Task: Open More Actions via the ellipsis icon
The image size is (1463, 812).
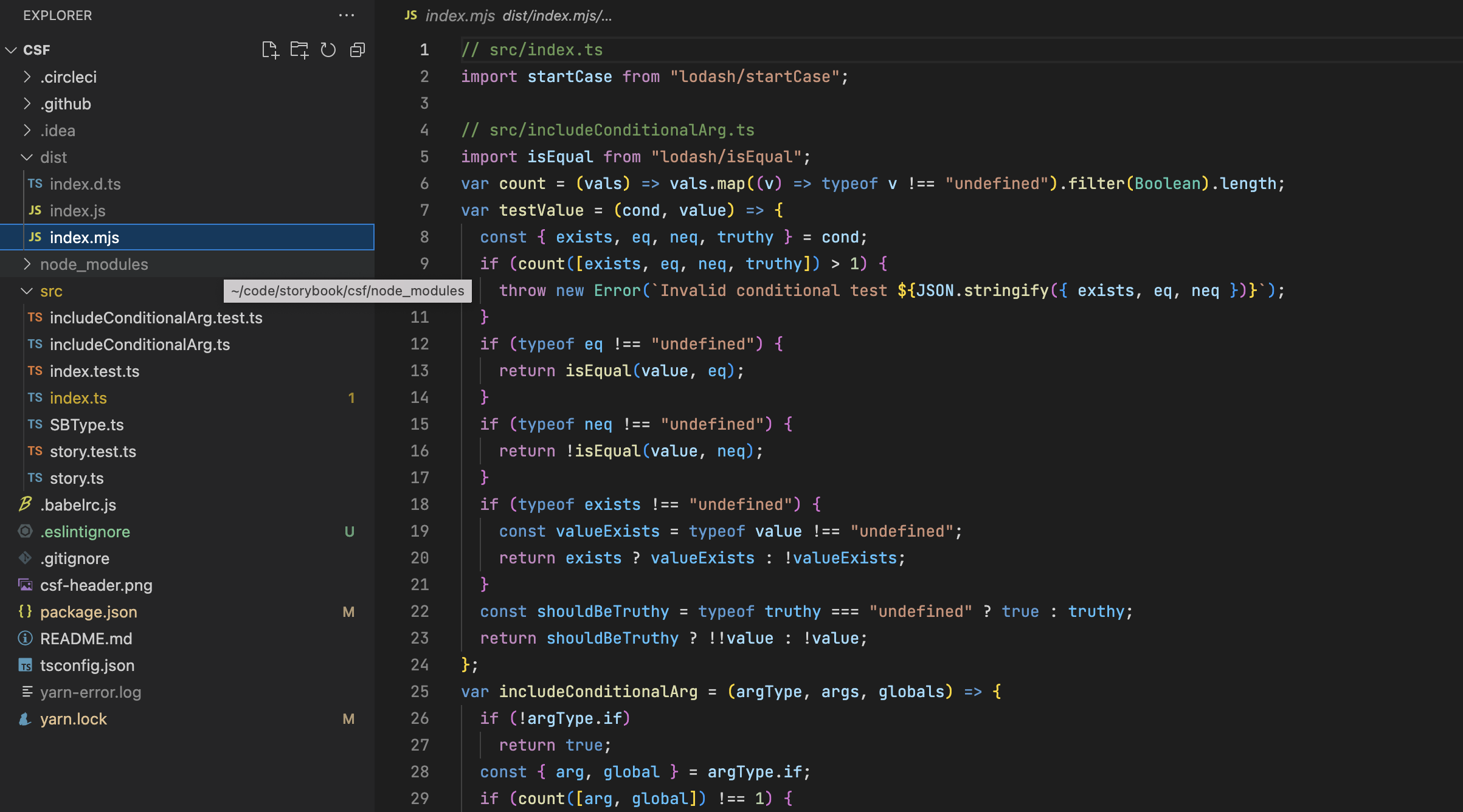Action: pos(347,15)
